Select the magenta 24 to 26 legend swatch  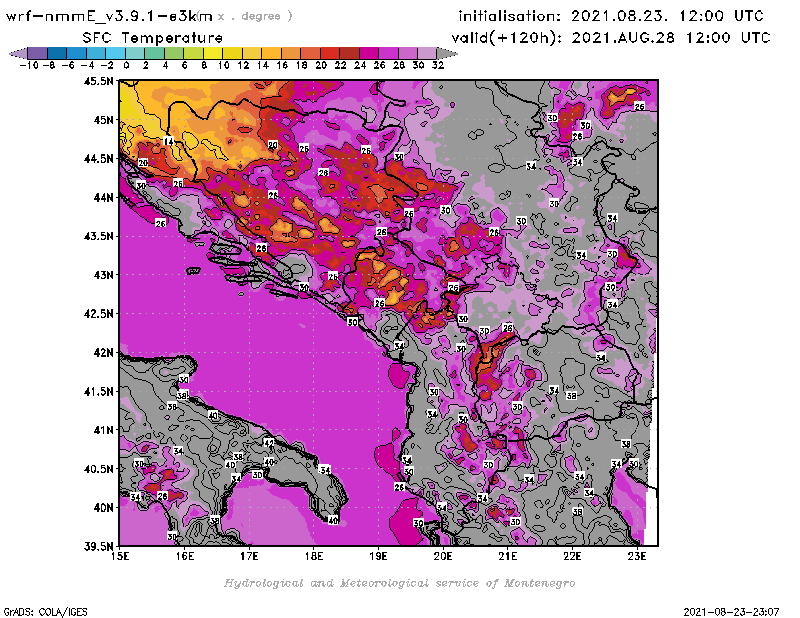368,53
